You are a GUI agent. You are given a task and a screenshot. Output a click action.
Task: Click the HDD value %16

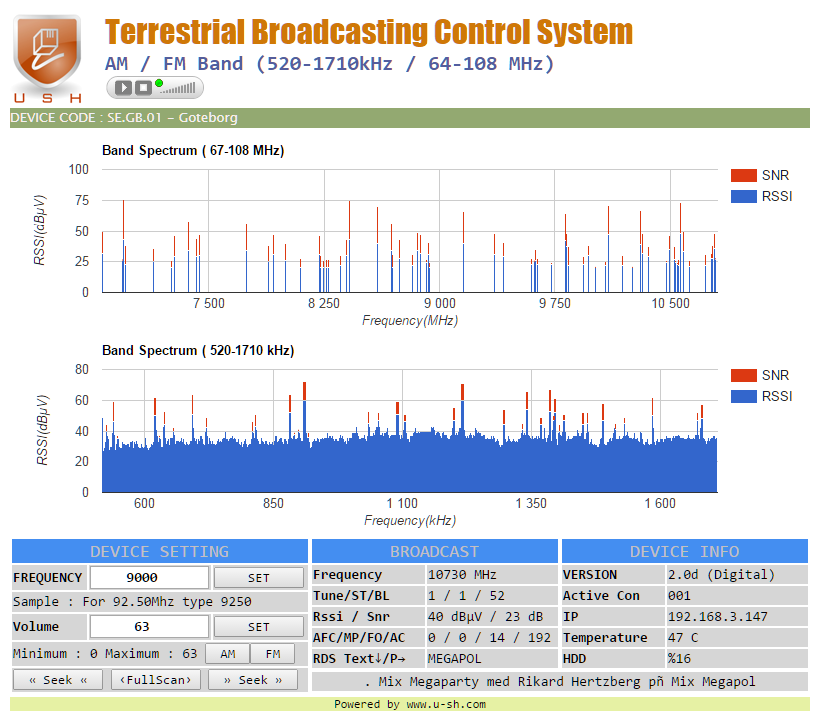point(679,659)
